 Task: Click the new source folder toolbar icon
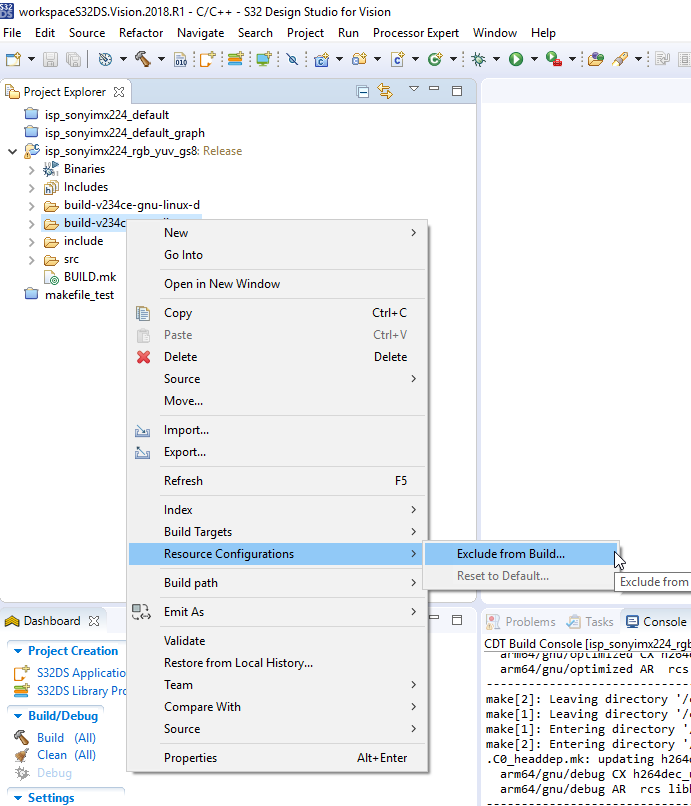tap(359, 59)
